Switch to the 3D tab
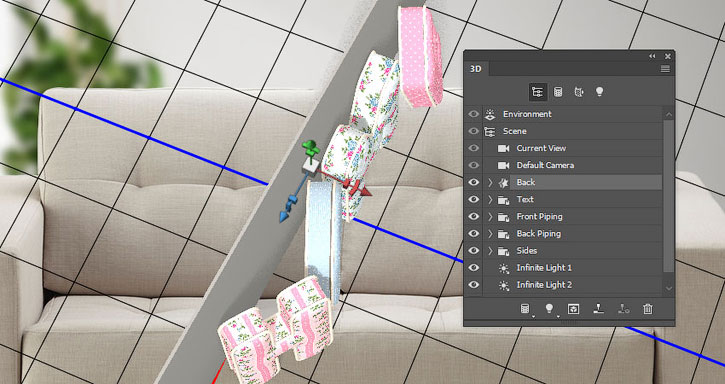The height and width of the screenshot is (384, 725). (476, 69)
